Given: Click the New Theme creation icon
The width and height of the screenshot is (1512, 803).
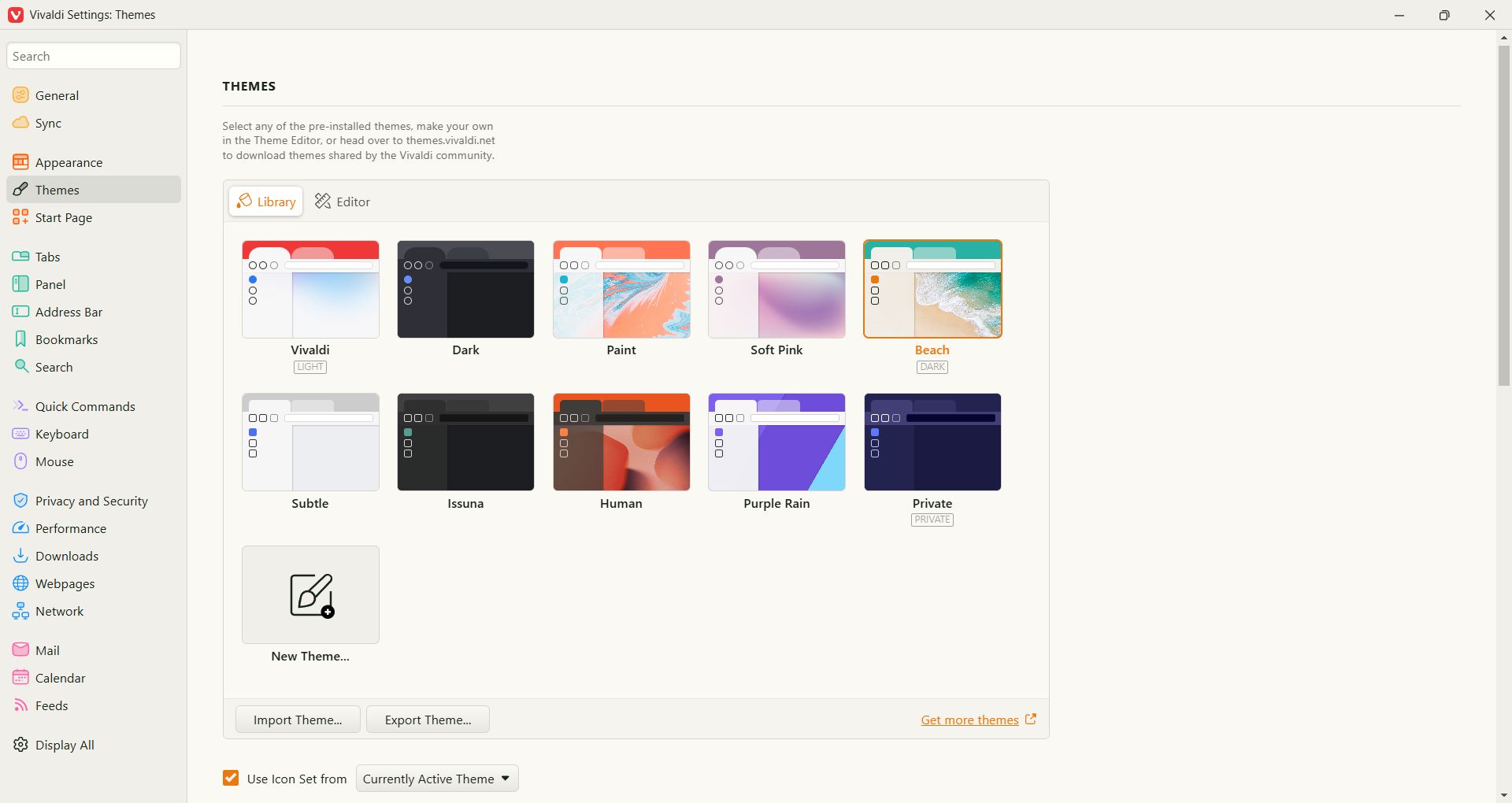Looking at the screenshot, I should [310, 595].
